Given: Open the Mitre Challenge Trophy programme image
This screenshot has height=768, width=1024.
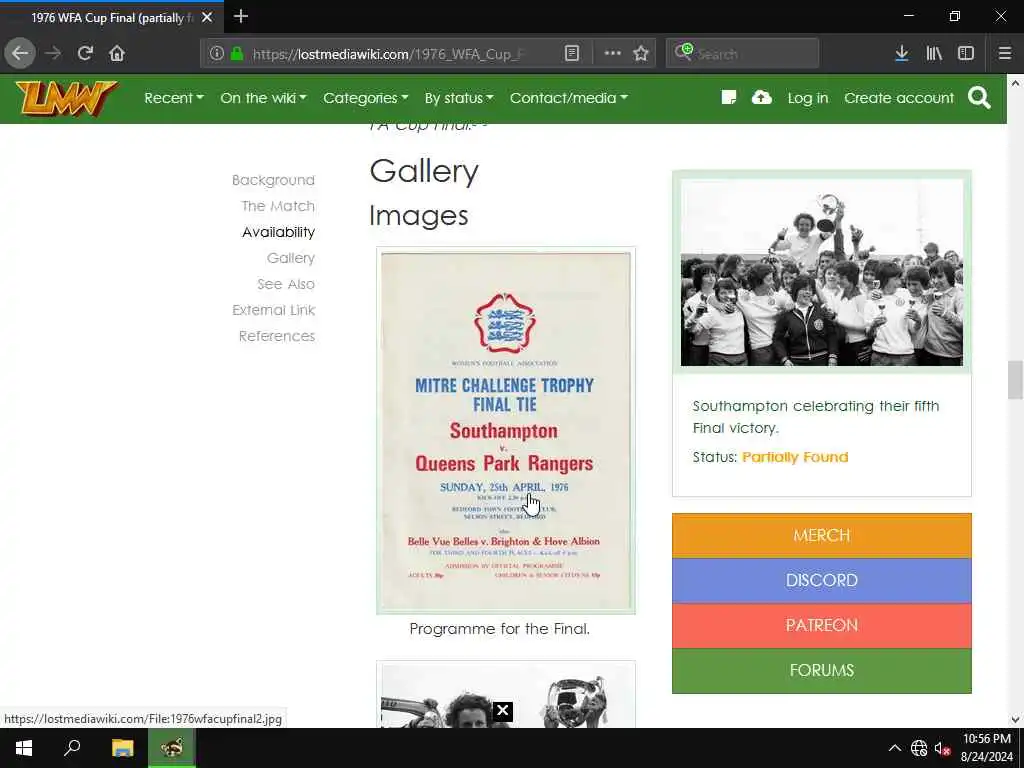Looking at the screenshot, I should [x=505, y=431].
